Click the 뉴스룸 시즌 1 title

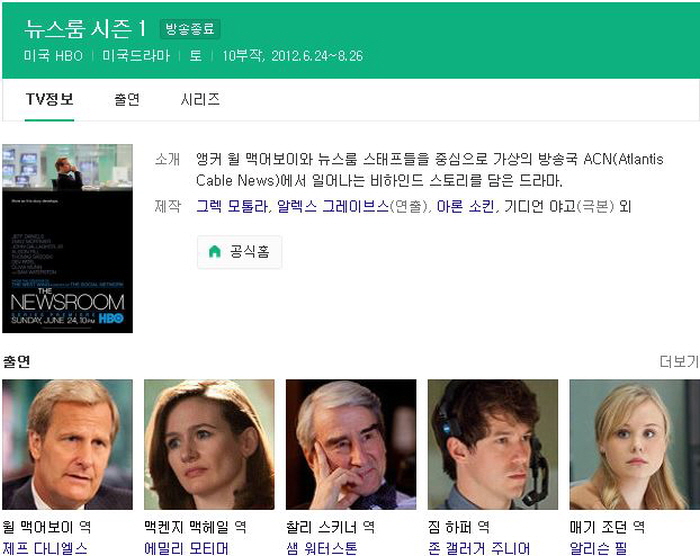(x=86, y=28)
